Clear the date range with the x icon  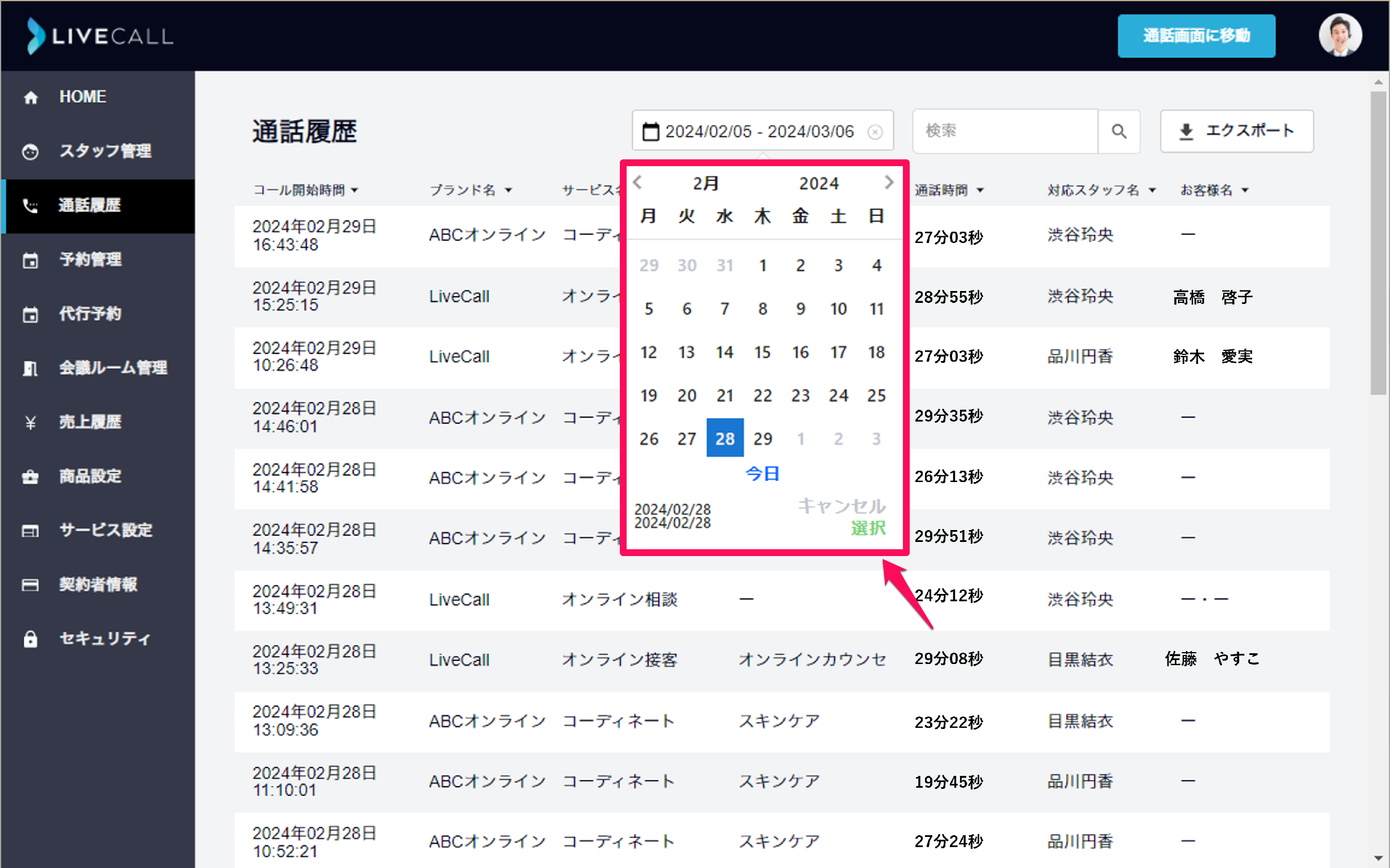(875, 133)
